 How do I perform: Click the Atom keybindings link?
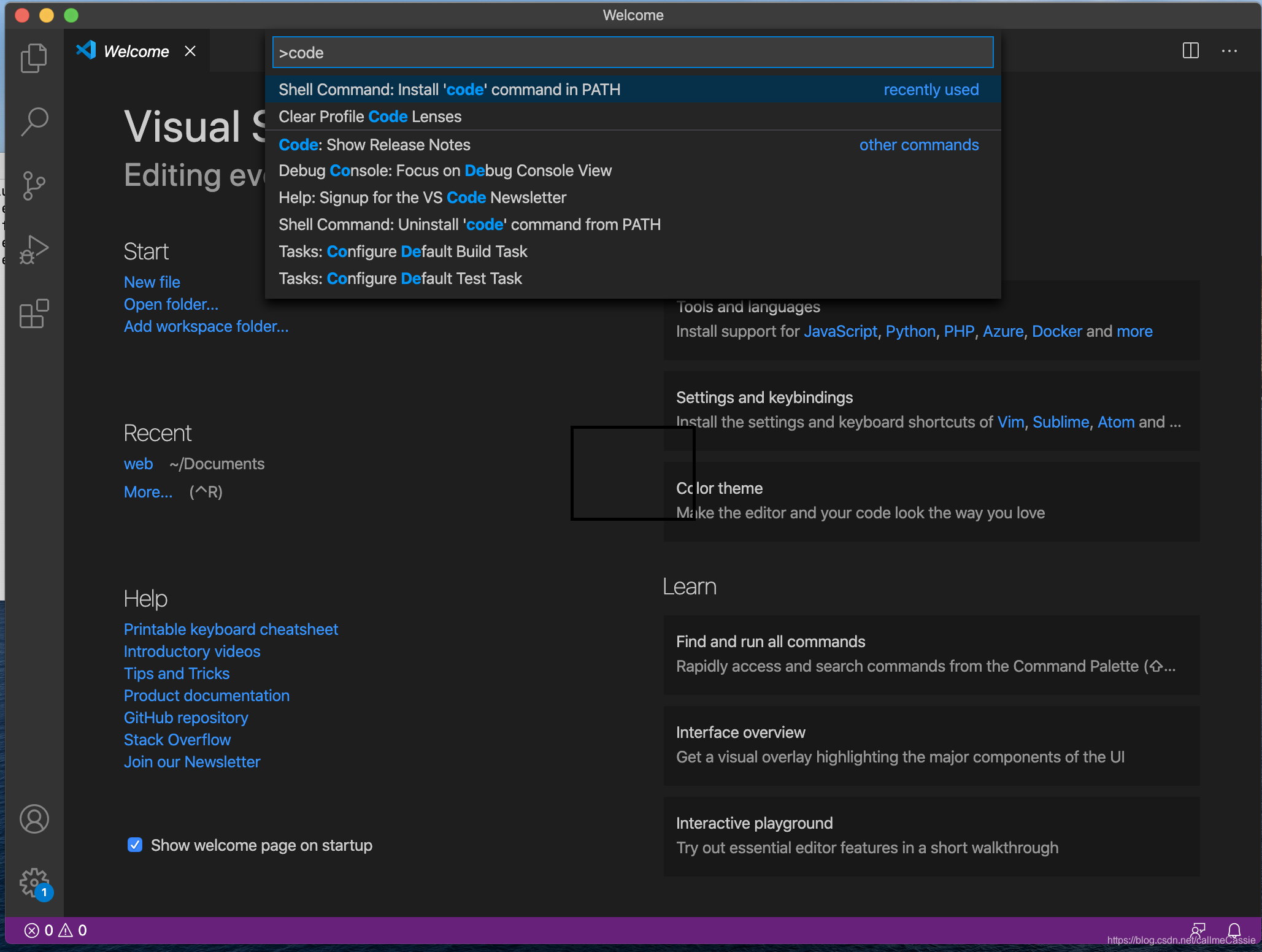tap(1116, 422)
